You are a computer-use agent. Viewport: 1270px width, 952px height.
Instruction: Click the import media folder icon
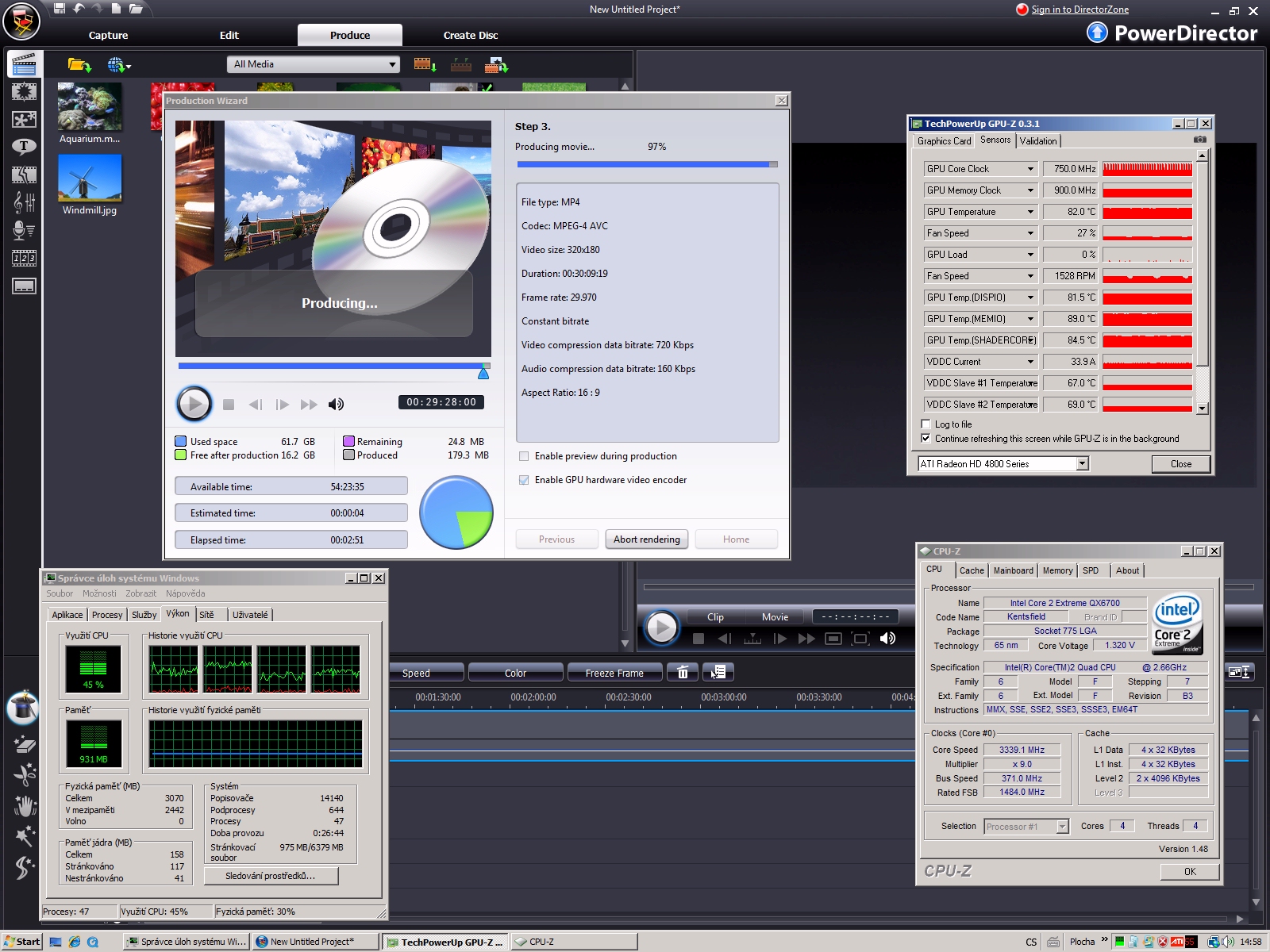pyautogui.click(x=79, y=65)
